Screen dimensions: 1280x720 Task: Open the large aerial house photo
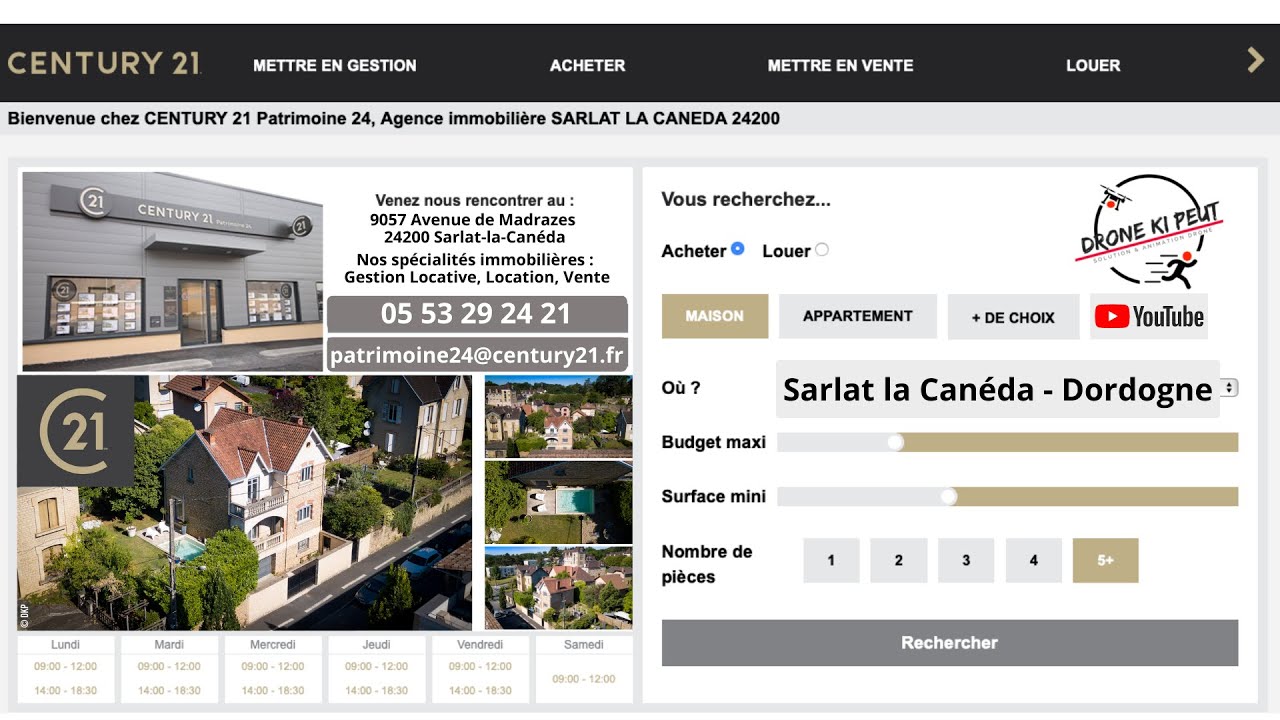[x=244, y=503]
